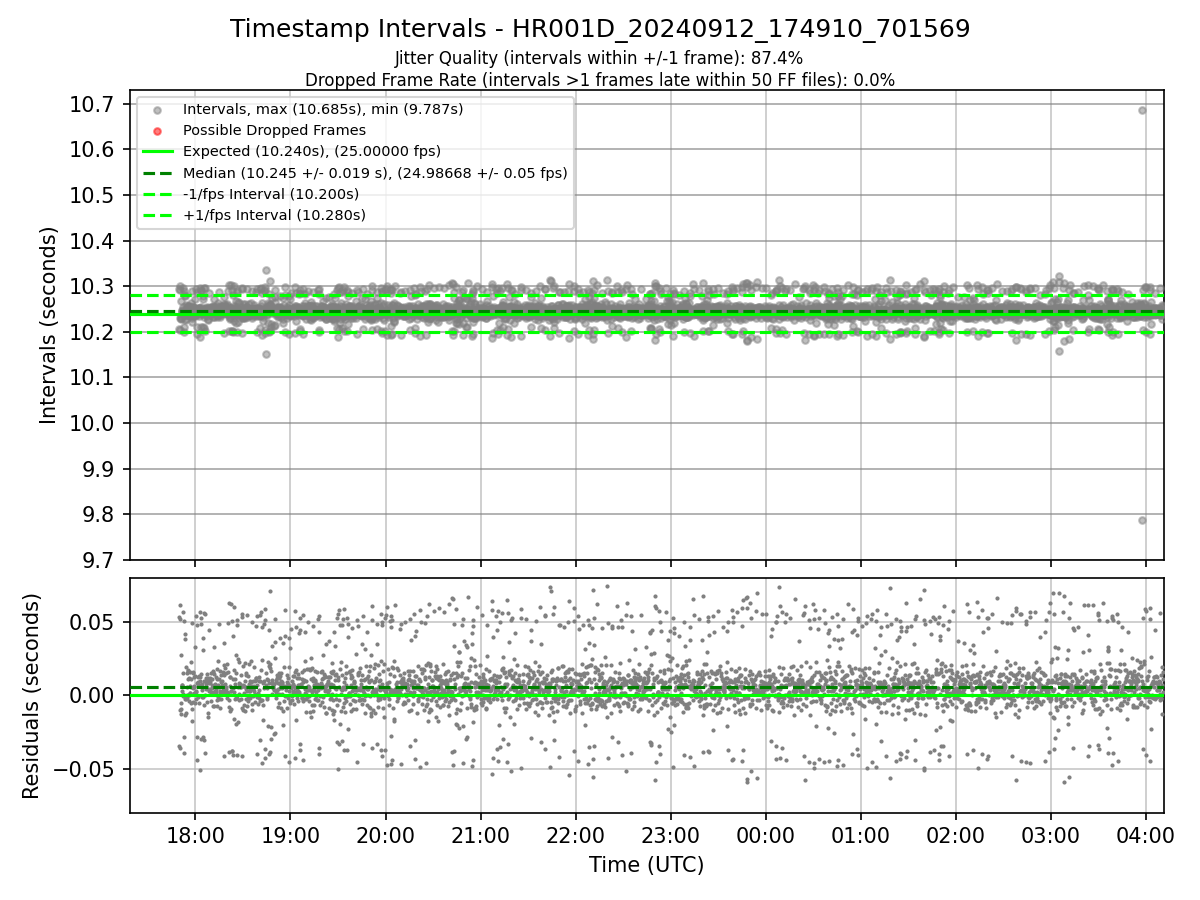Screen dimensions: 1200x900
Task: Click the 'Dropped Frame Rate' 0.0% subtitle line
Action: (600, 80)
